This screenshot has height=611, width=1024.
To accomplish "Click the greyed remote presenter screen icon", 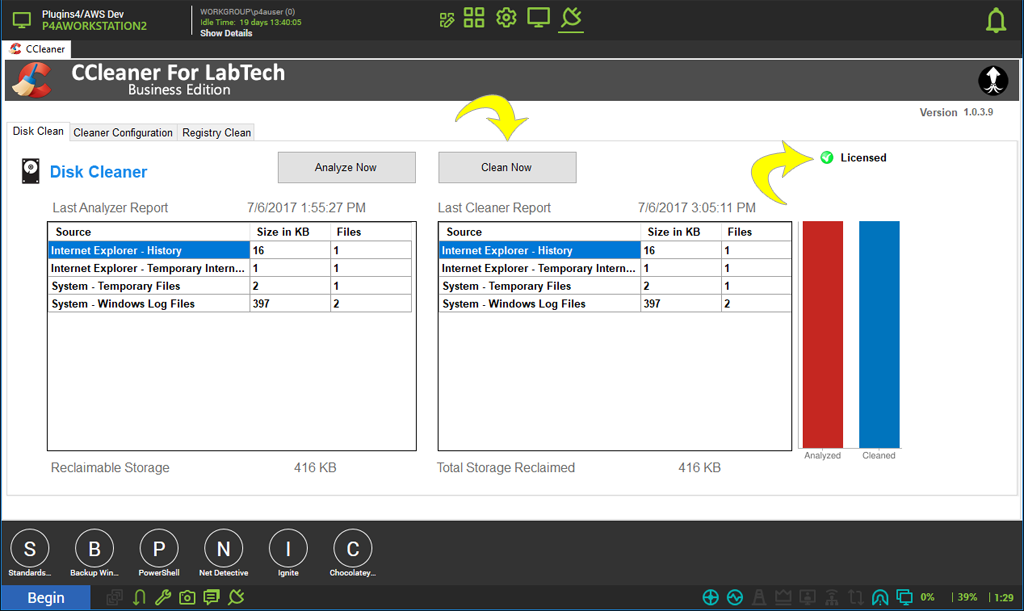I will [x=808, y=597].
